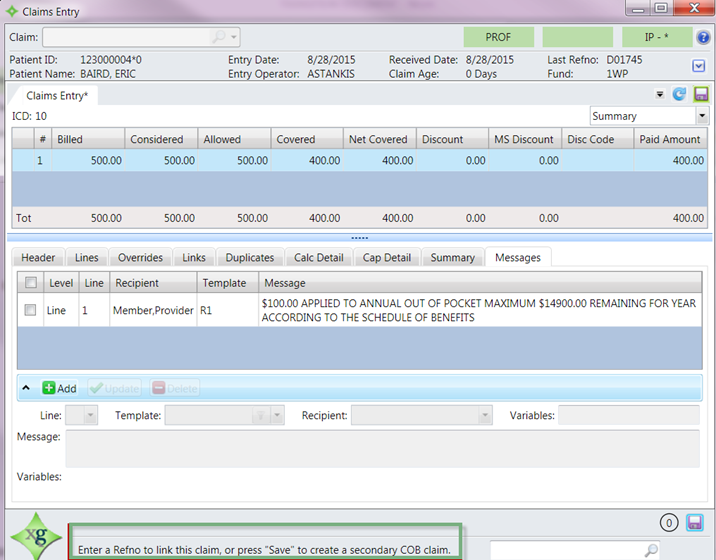716x560 pixels.
Task: Click the refresh icon beside Claims Entry tab
Action: click(x=679, y=95)
